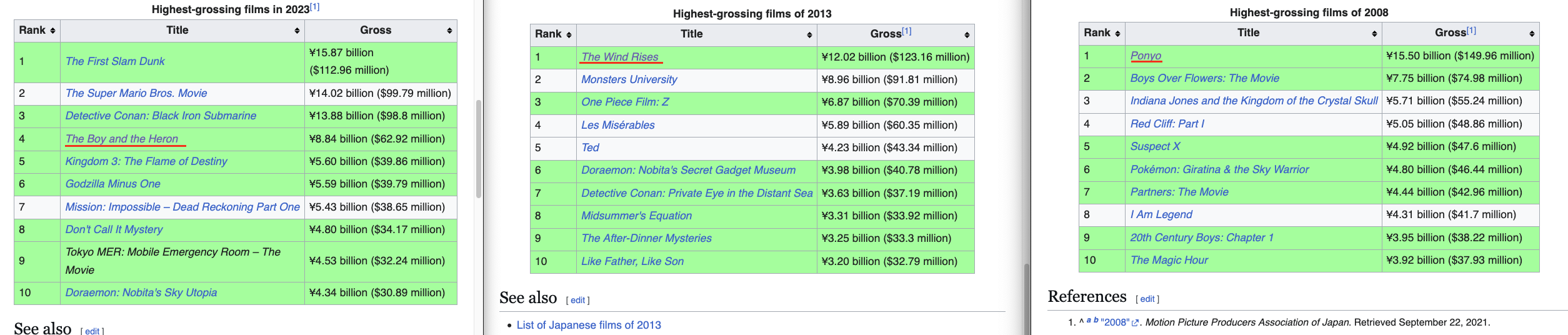The height and width of the screenshot is (335, 1568).
Task: Edit the See also section under 2013 table
Action: (x=577, y=301)
